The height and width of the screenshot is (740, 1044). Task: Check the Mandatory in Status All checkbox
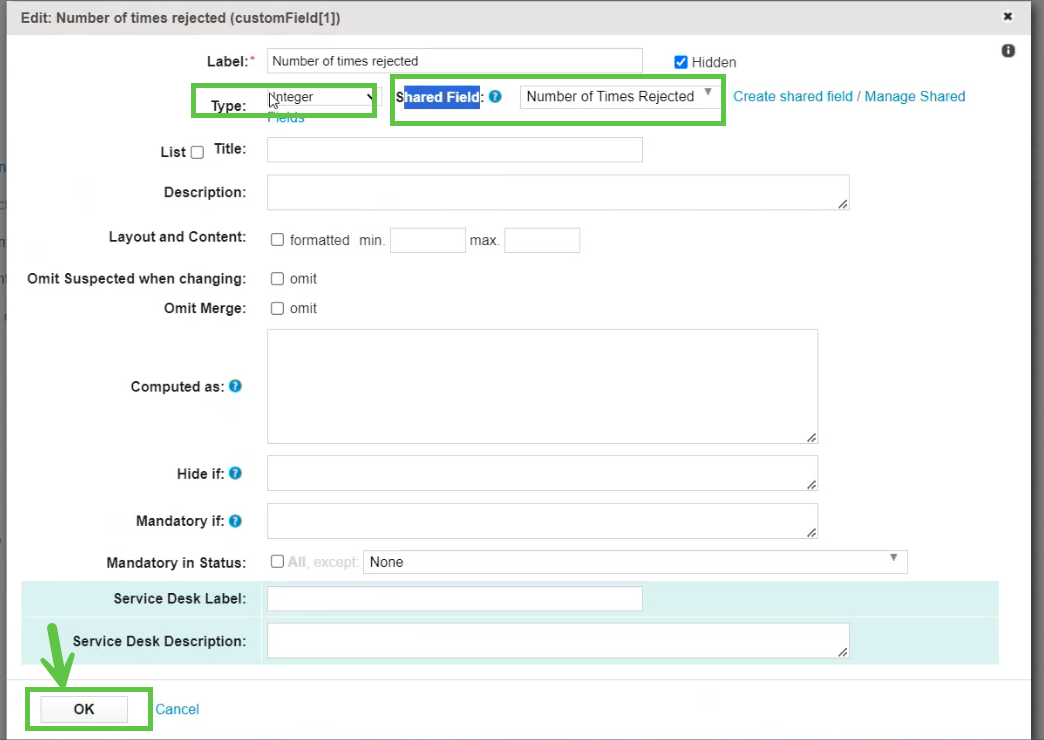tap(278, 562)
